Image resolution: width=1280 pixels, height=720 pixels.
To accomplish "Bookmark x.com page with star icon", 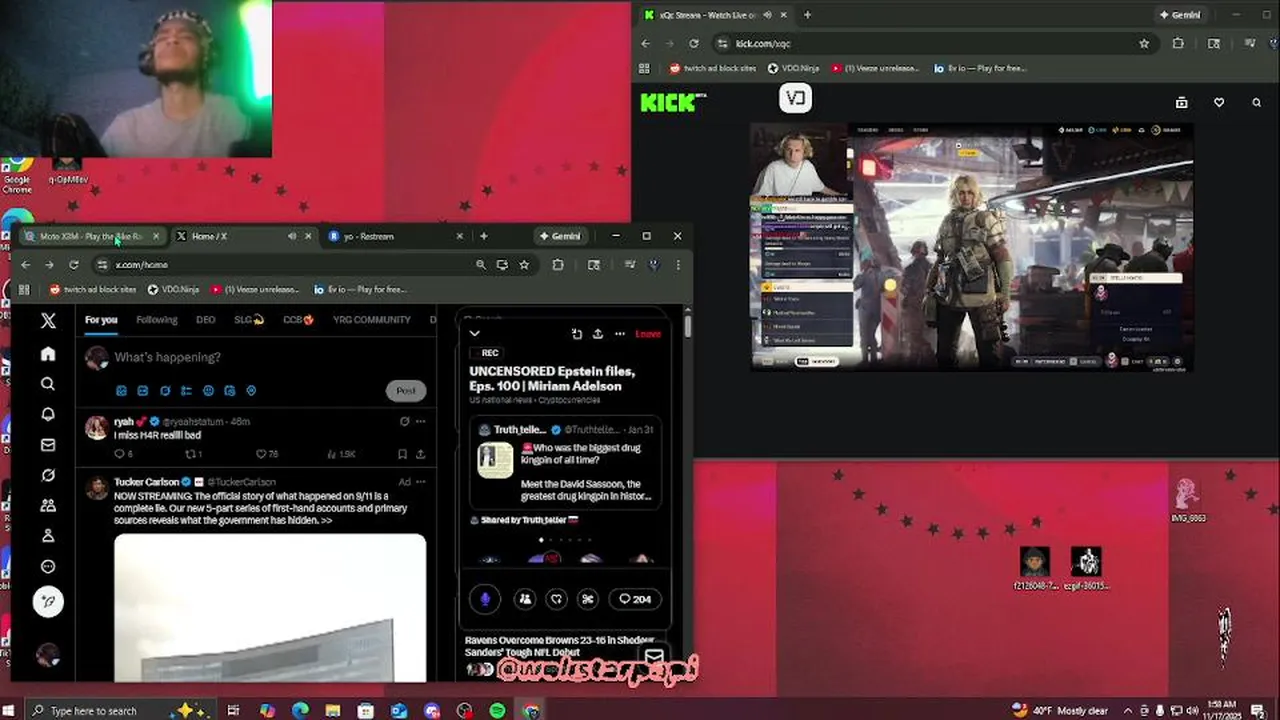I will pyautogui.click(x=524, y=265).
